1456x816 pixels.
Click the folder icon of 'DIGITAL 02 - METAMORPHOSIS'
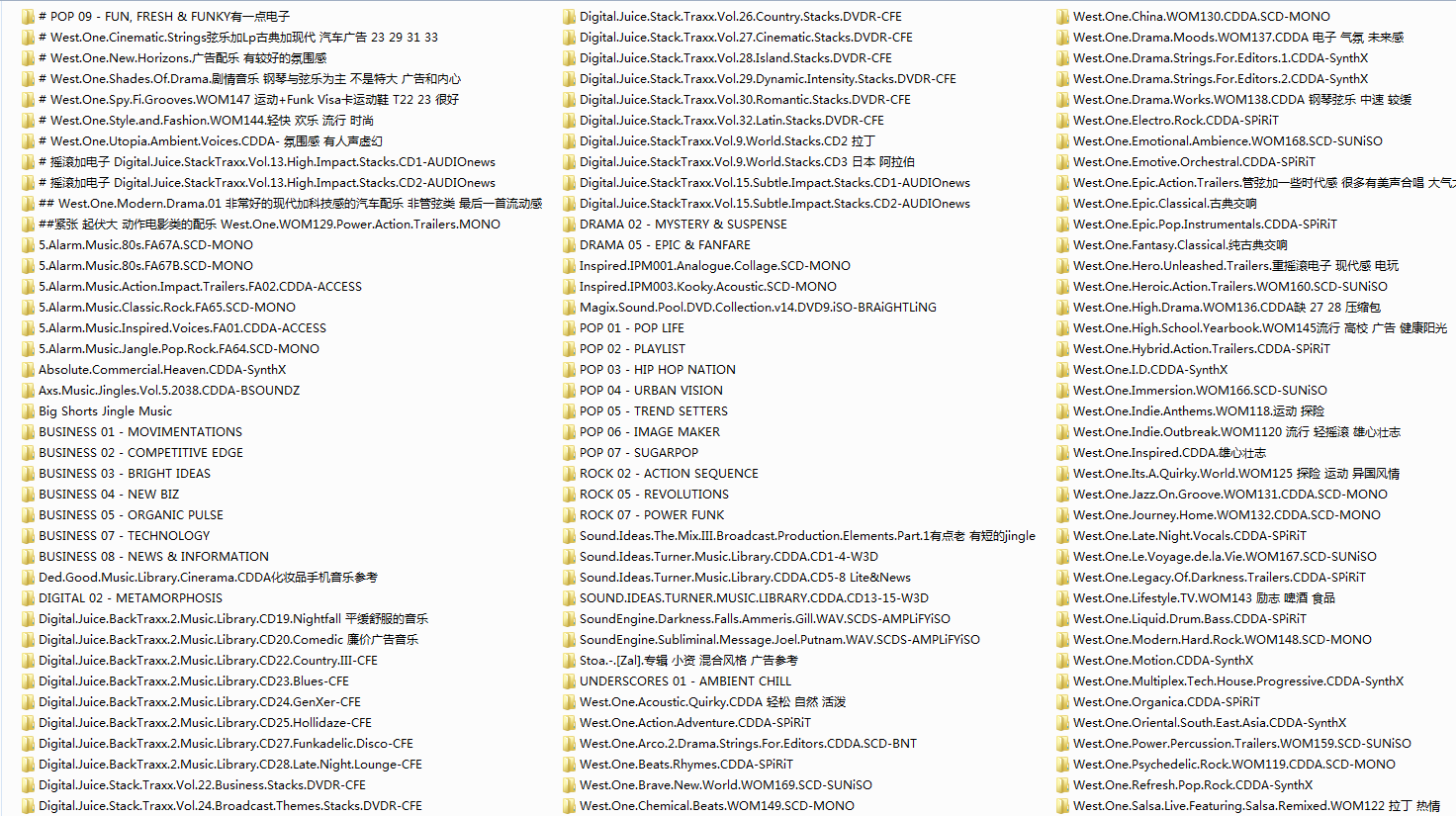(28, 598)
